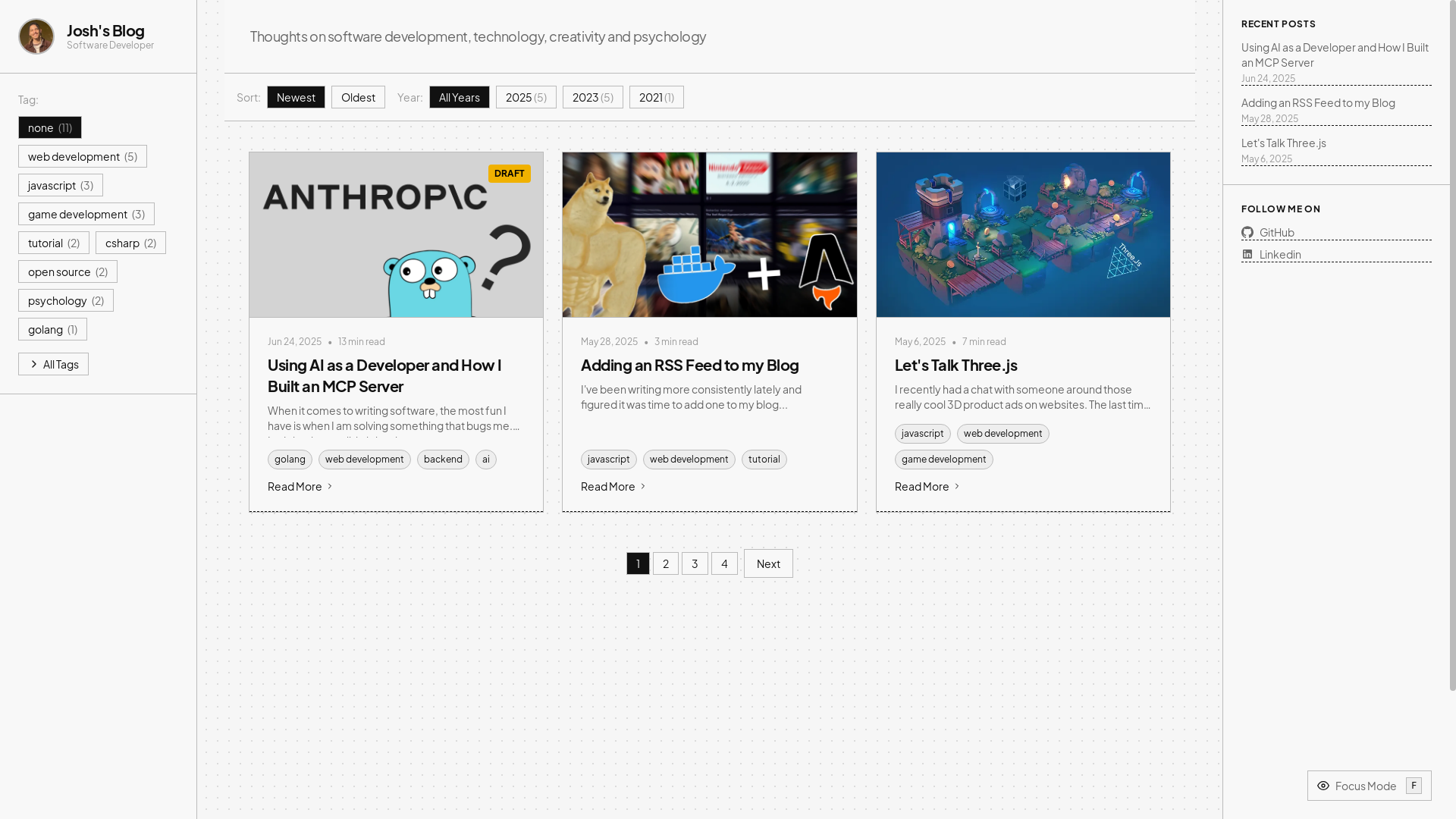
Task: Open recent post 'Using AI as a Developer'
Action: pos(1335,55)
